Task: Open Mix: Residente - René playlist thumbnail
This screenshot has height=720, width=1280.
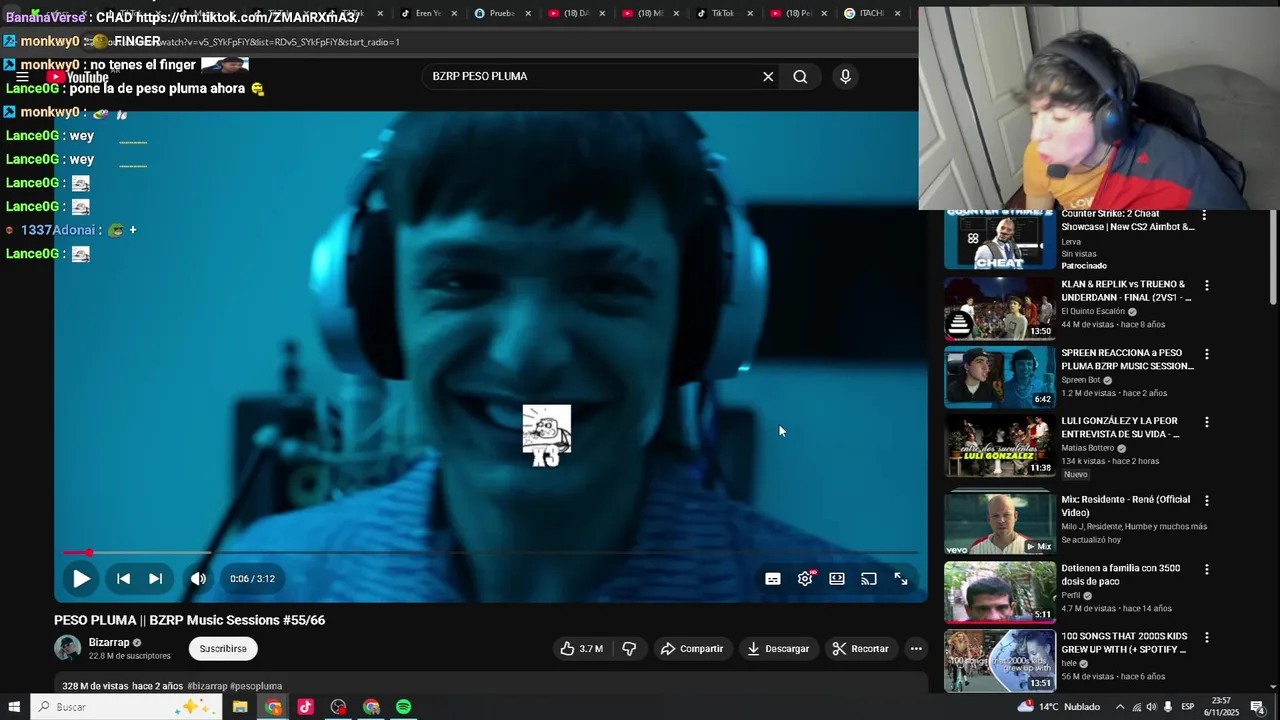Action: 1000,523
